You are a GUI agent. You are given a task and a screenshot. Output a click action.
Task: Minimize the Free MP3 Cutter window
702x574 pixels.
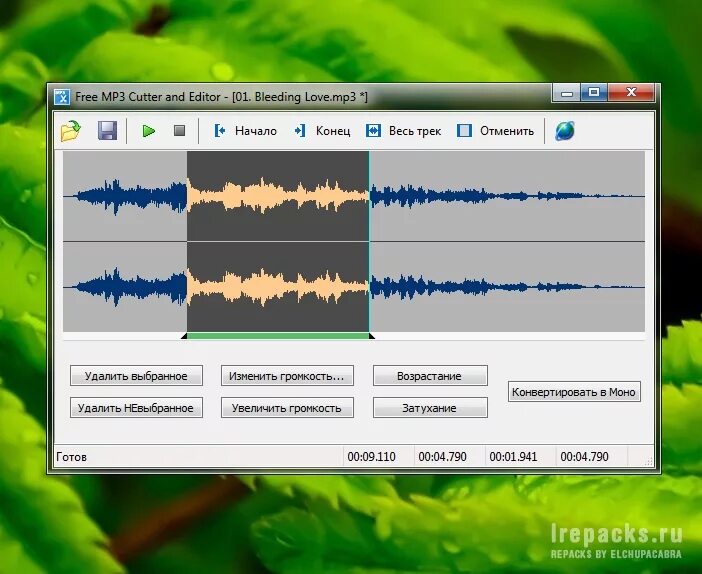point(567,93)
